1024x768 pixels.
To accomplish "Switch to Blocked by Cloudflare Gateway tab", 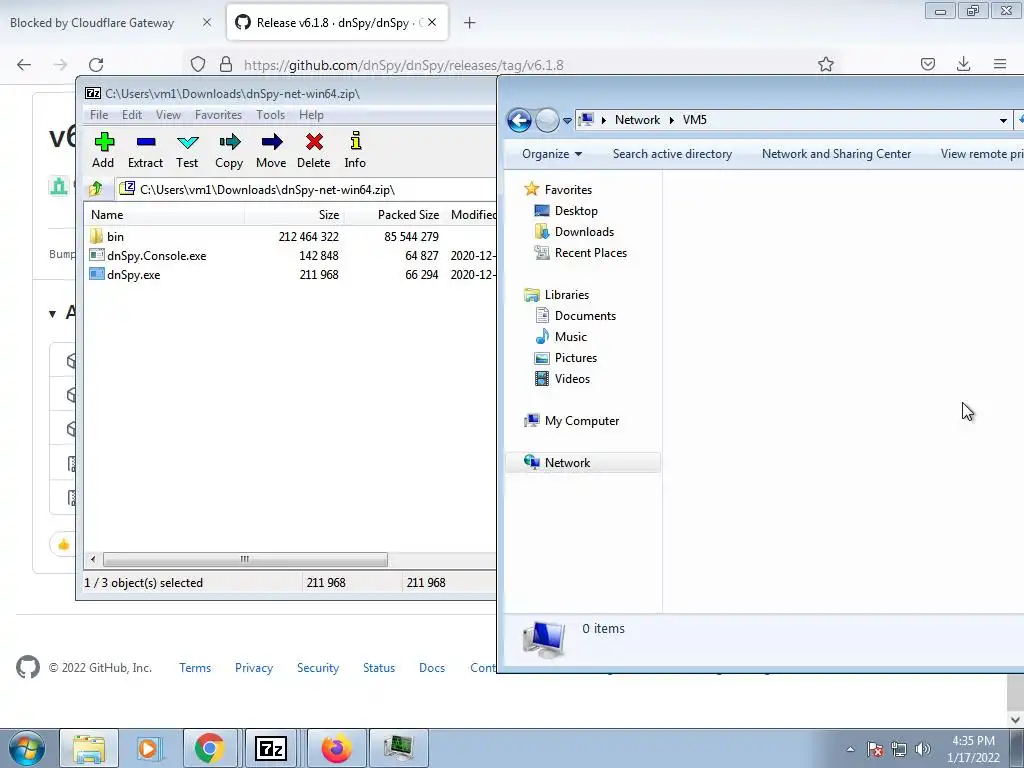I will tap(92, 23).
